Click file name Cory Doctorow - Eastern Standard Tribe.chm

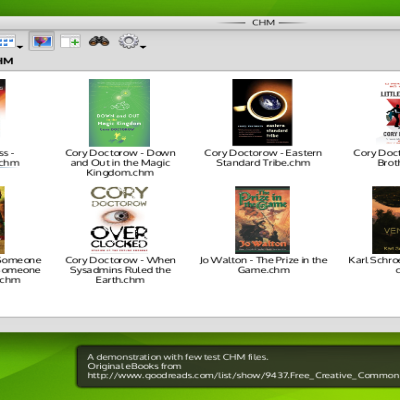tap(263, 158)
